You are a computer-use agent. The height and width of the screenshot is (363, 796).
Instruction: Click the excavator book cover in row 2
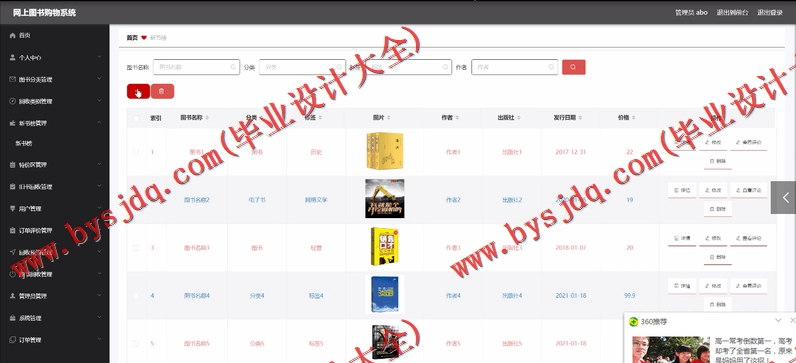click(x=385, y=199)
